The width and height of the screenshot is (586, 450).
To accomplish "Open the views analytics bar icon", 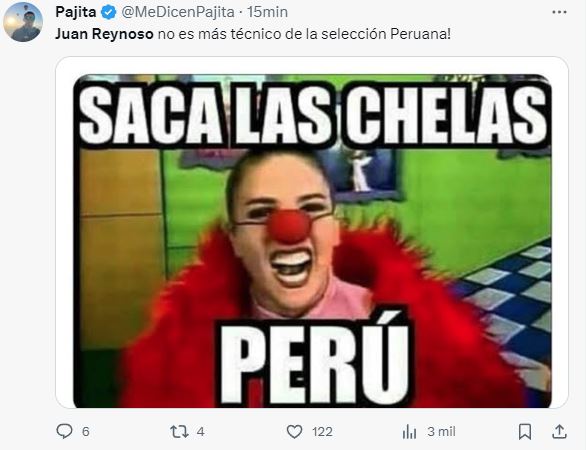I will [410, 432].
